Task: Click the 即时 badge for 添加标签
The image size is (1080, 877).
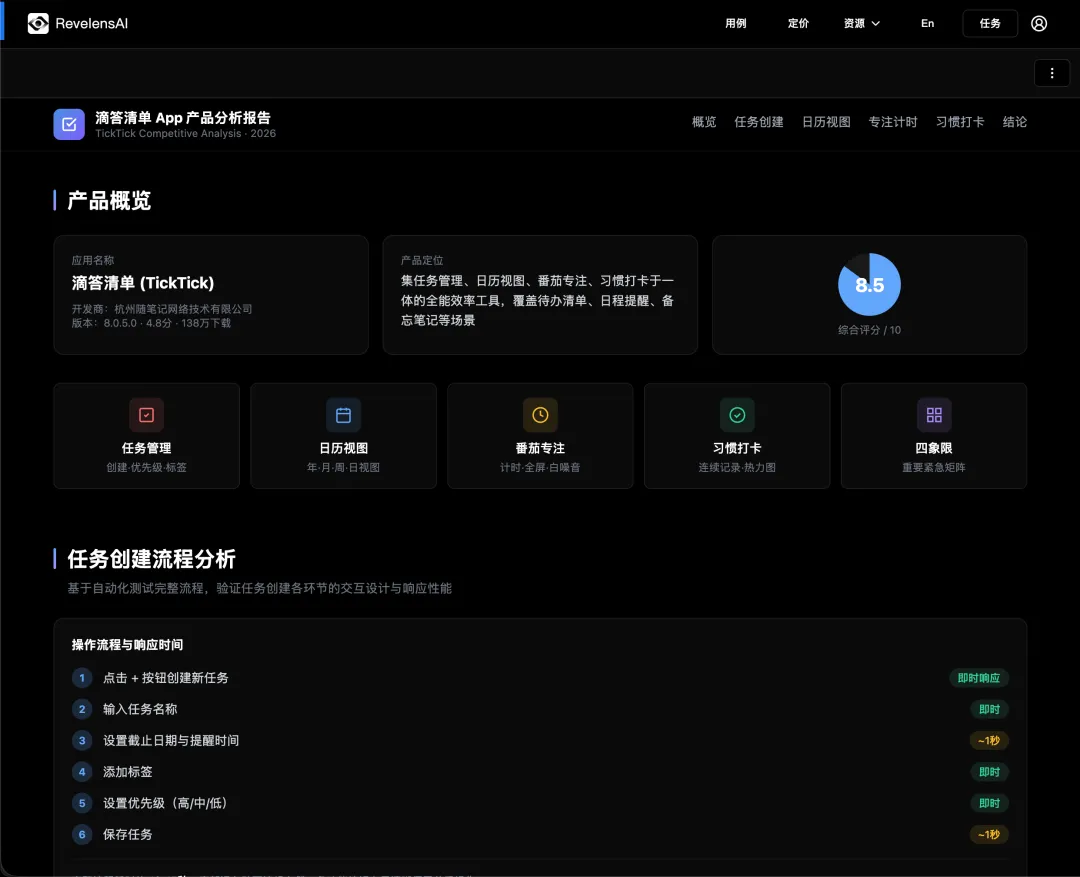Action: coord(989,772)
